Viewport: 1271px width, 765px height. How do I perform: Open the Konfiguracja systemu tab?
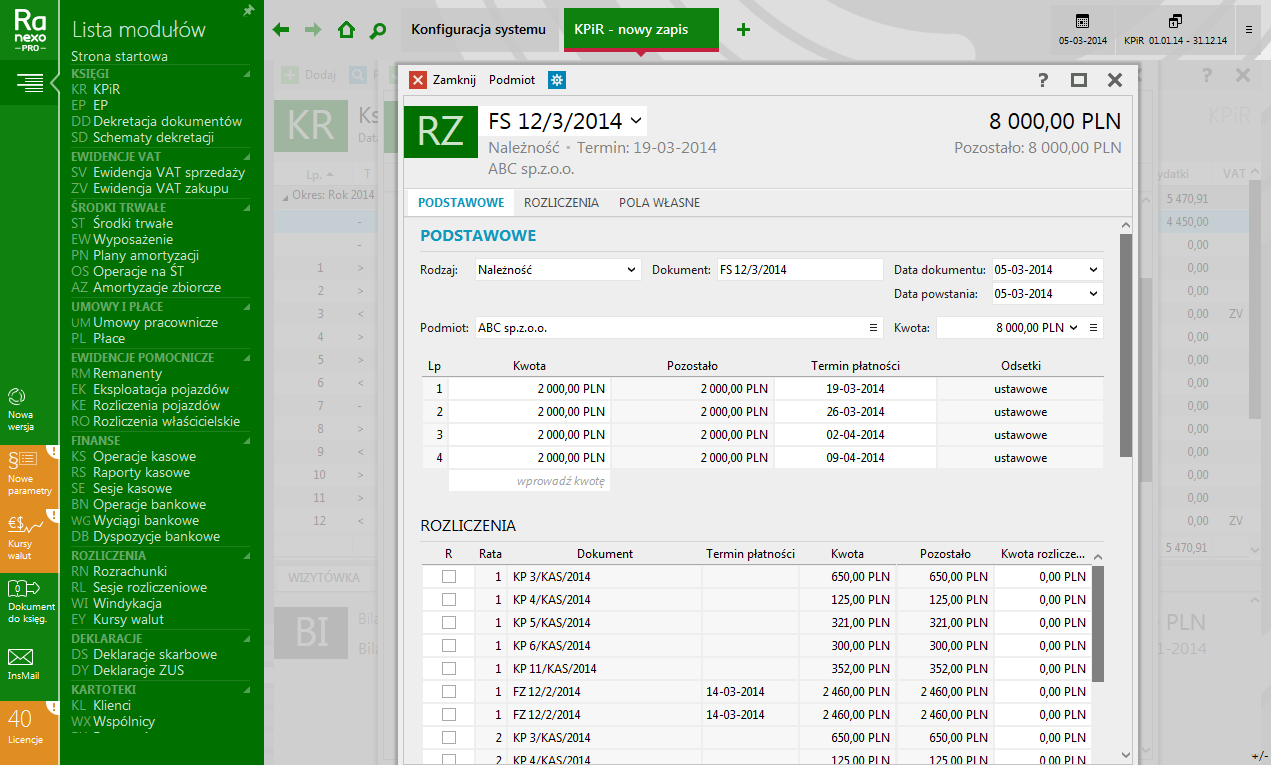click(x=479, y=30)
